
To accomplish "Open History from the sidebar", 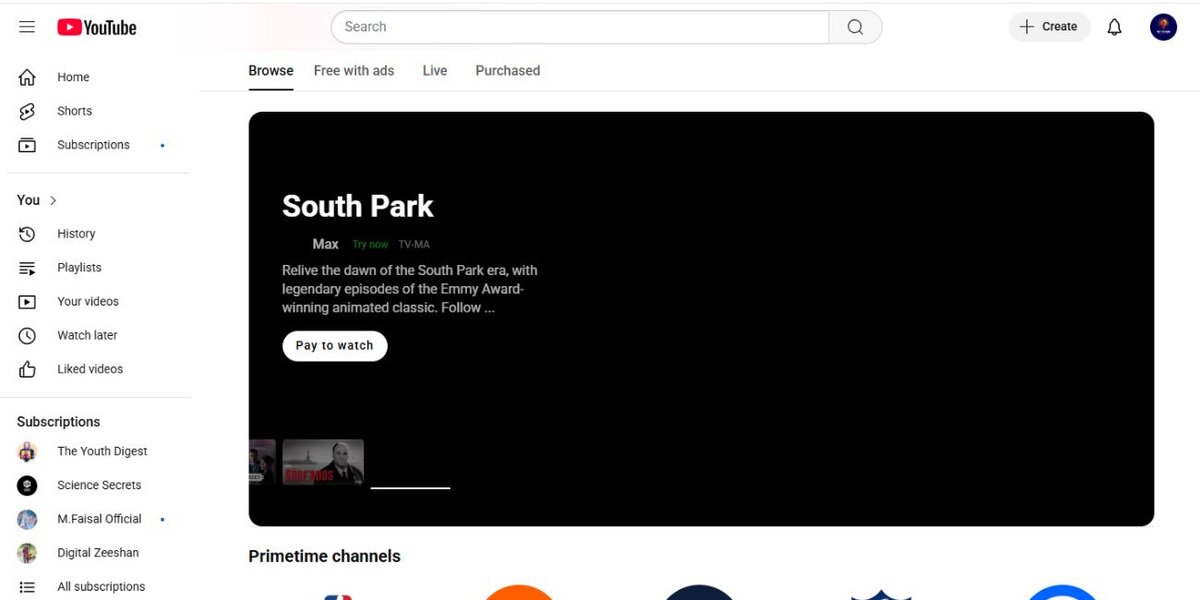I will 76,234.
